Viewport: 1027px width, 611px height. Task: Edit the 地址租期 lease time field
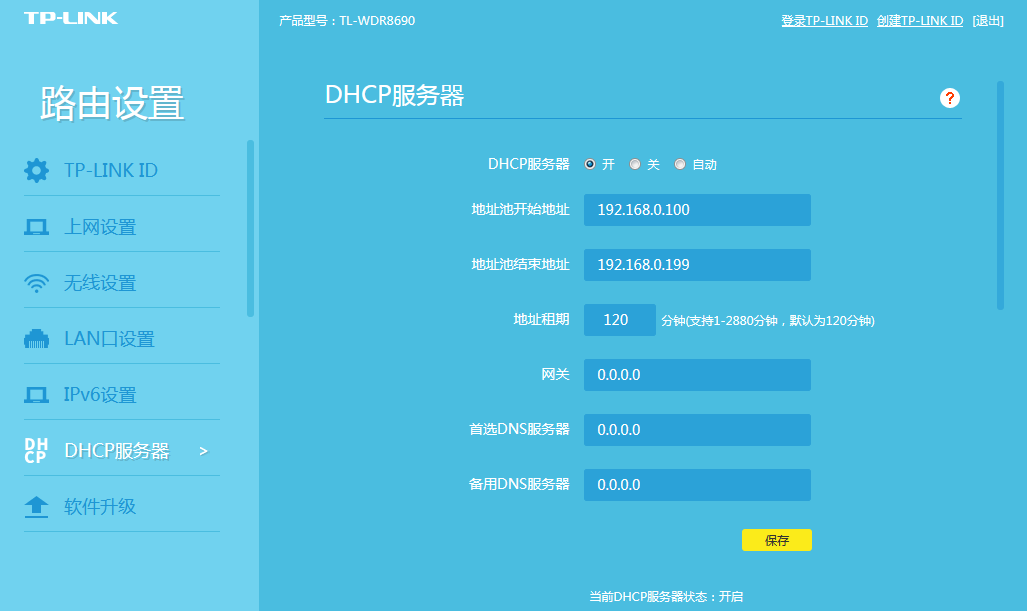619,320
